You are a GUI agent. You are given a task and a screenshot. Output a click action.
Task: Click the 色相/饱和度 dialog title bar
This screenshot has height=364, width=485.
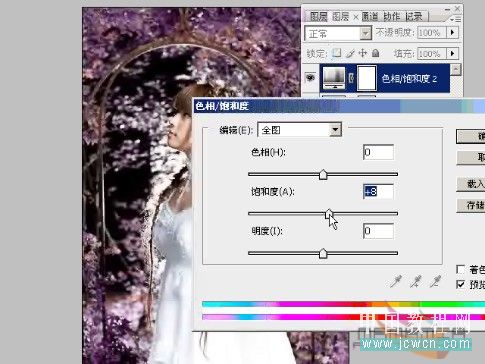point(339,106)
